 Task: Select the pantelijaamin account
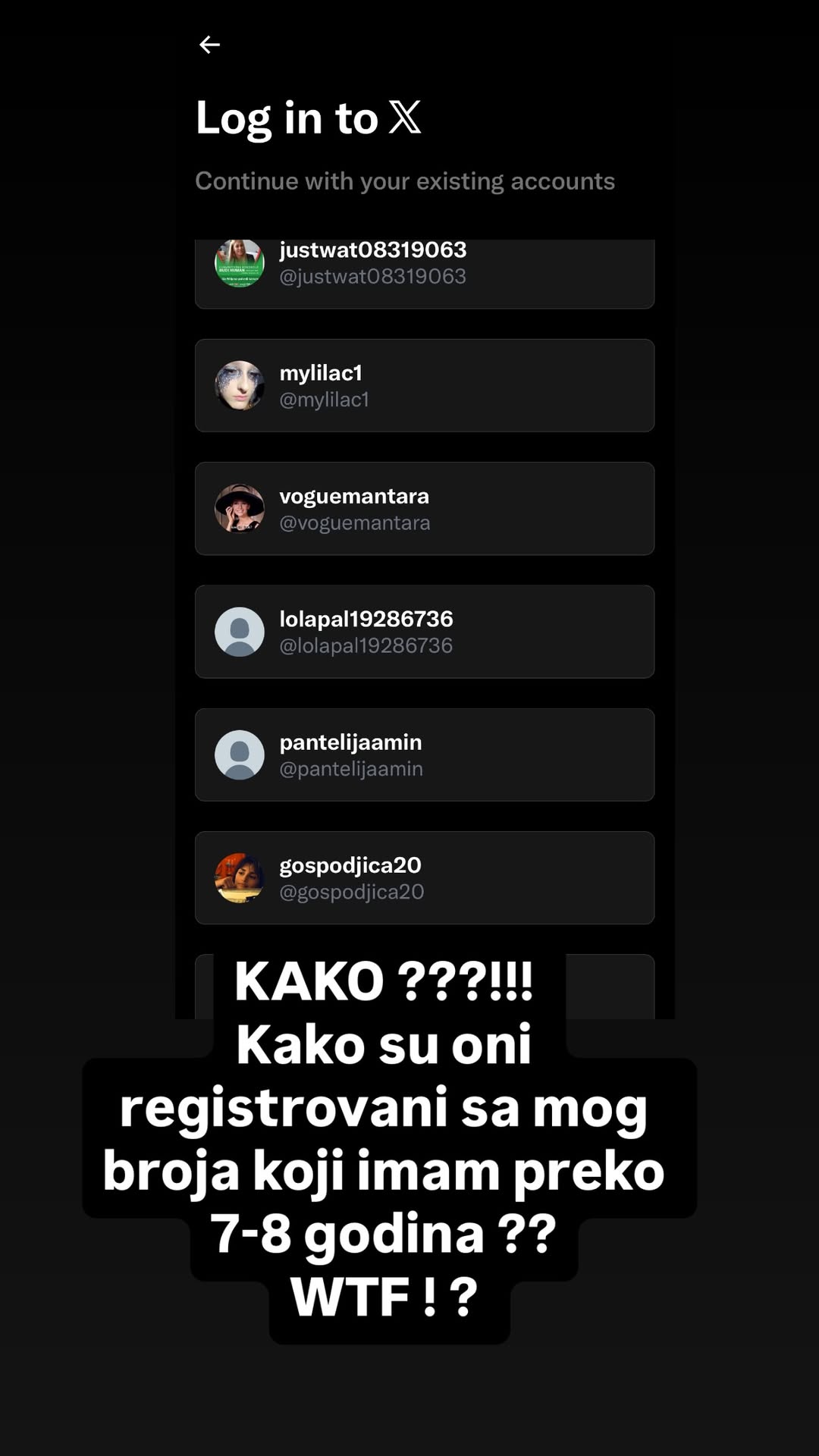click(x=425, y=755)
